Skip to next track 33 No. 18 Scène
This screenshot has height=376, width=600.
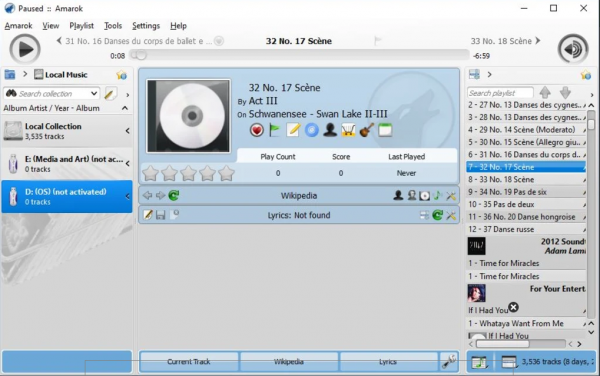coord(505,41)
